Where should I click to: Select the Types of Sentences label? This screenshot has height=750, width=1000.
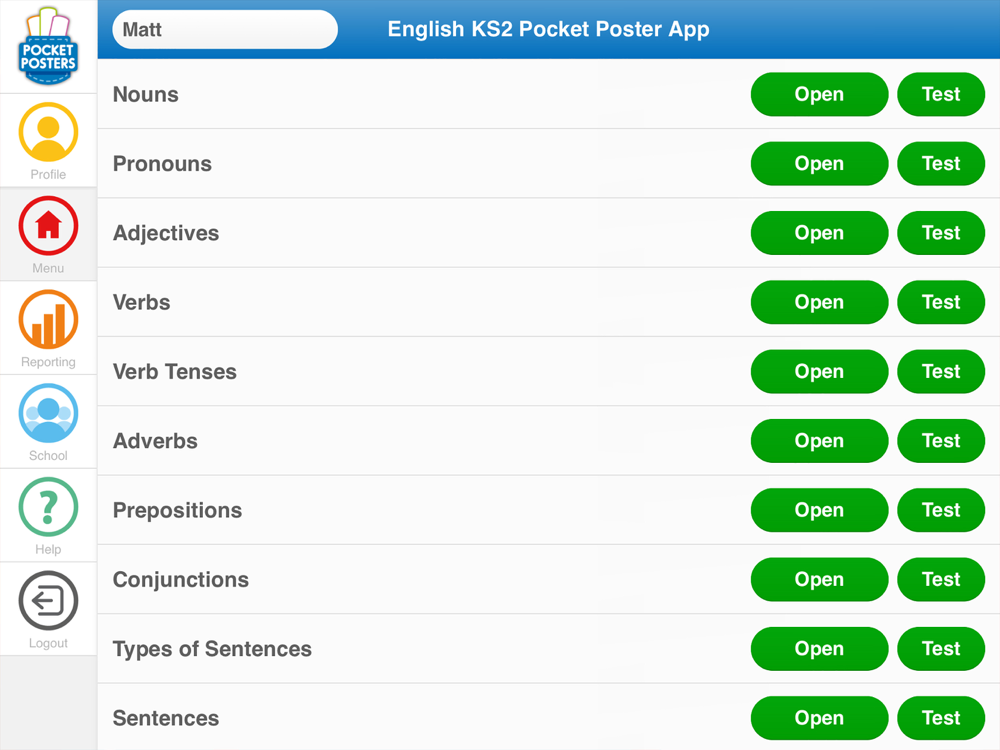pyautogui.click(x=212, y=649)
